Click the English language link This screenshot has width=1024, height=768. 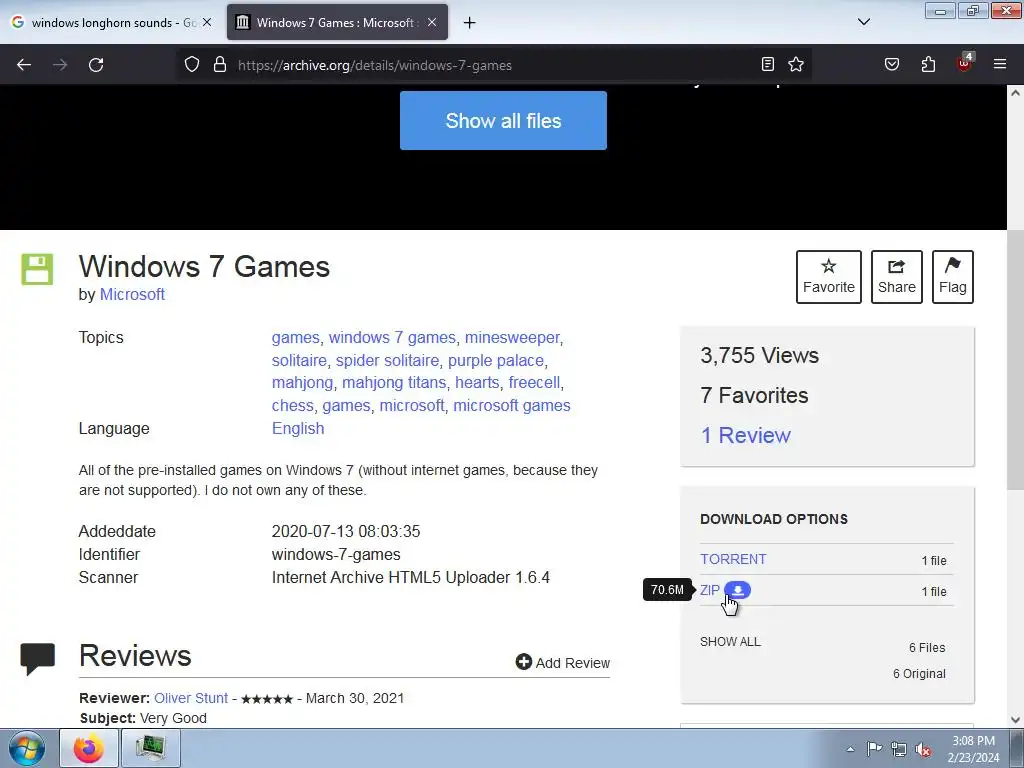coord(298,428)
